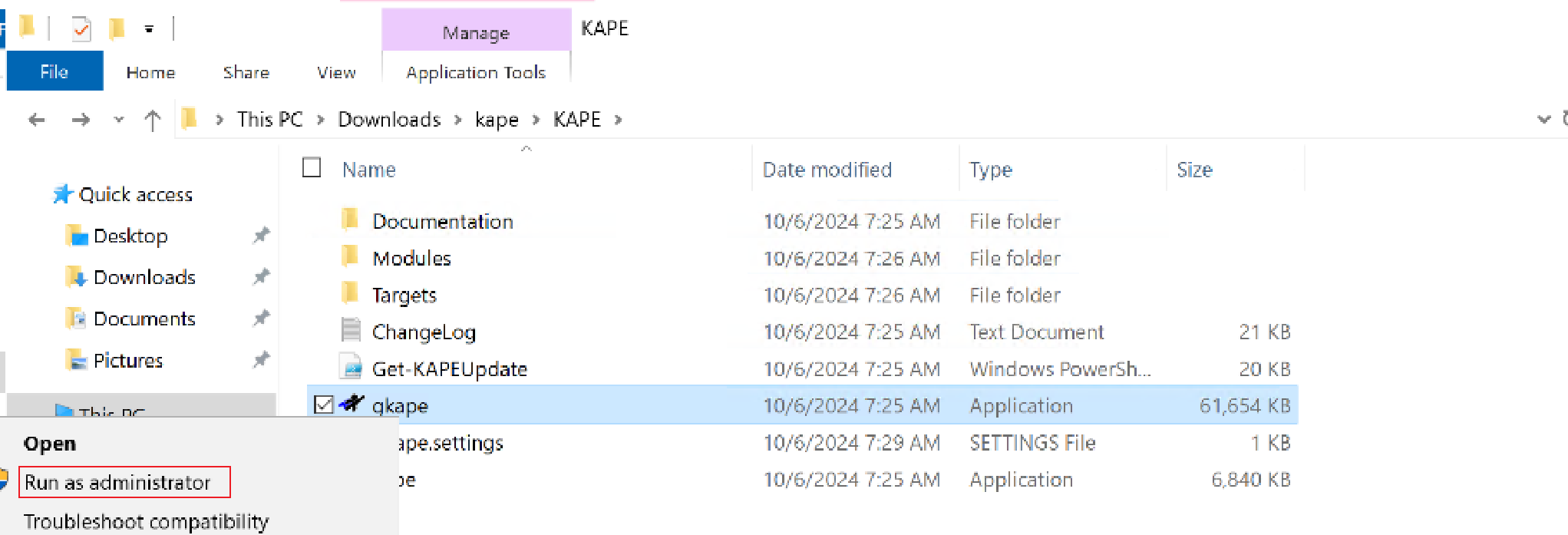The image size is (1568, 535).
Task: Select the Targets folder name
Action: [404, 296]
